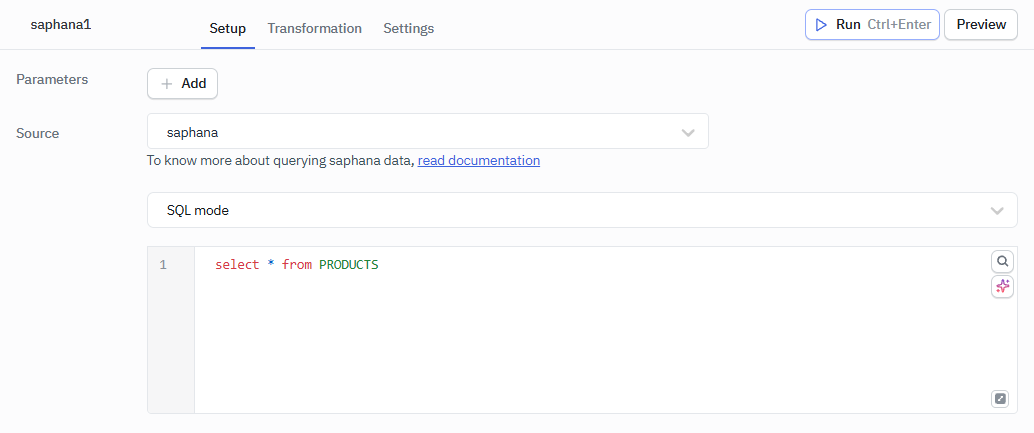Click the play triangle icon on Run
The image size is (1034, 433).
point(821,25)
